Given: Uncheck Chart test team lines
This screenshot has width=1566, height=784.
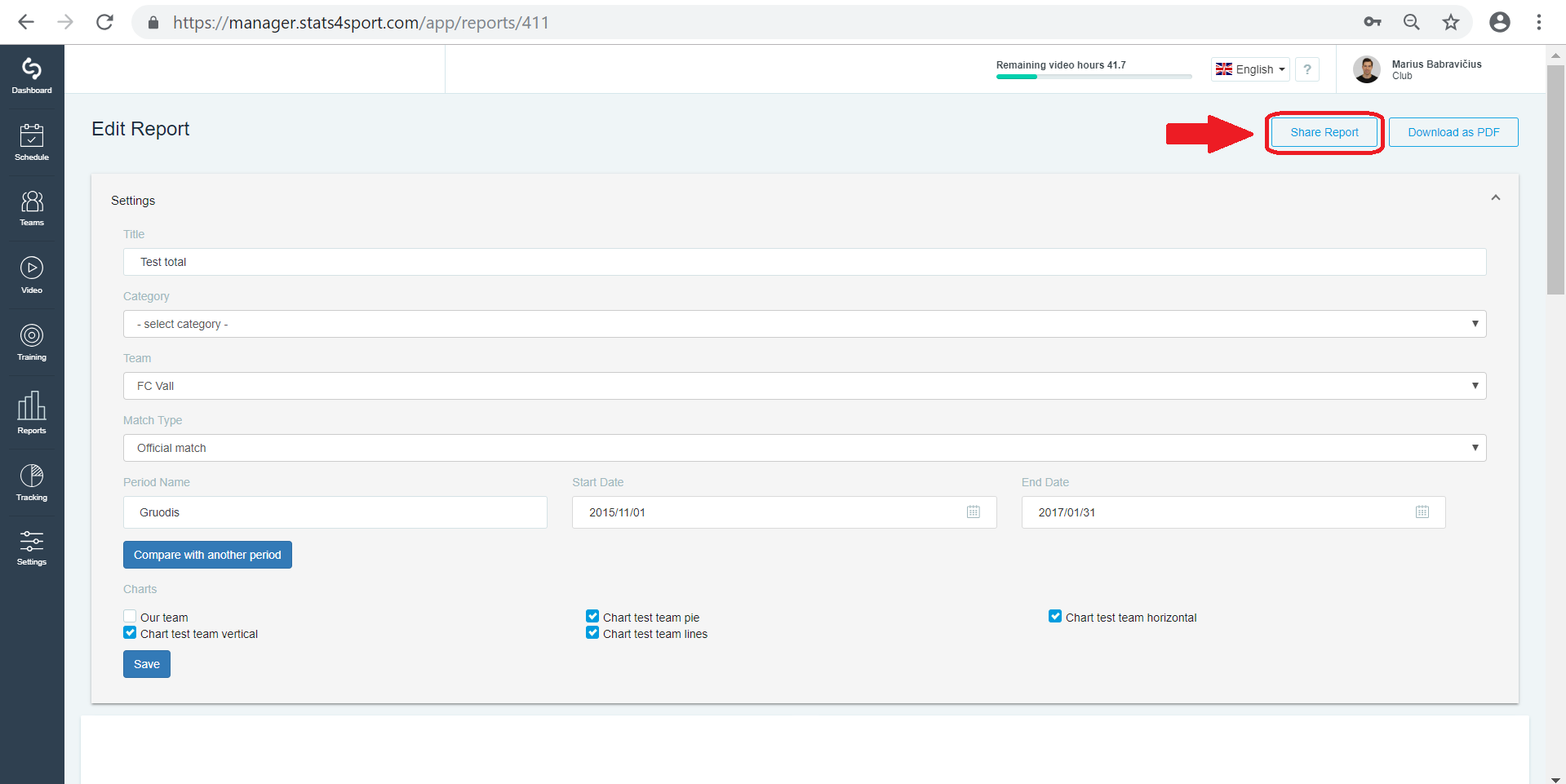Looking at the screenshot, I should coord(592,633).
